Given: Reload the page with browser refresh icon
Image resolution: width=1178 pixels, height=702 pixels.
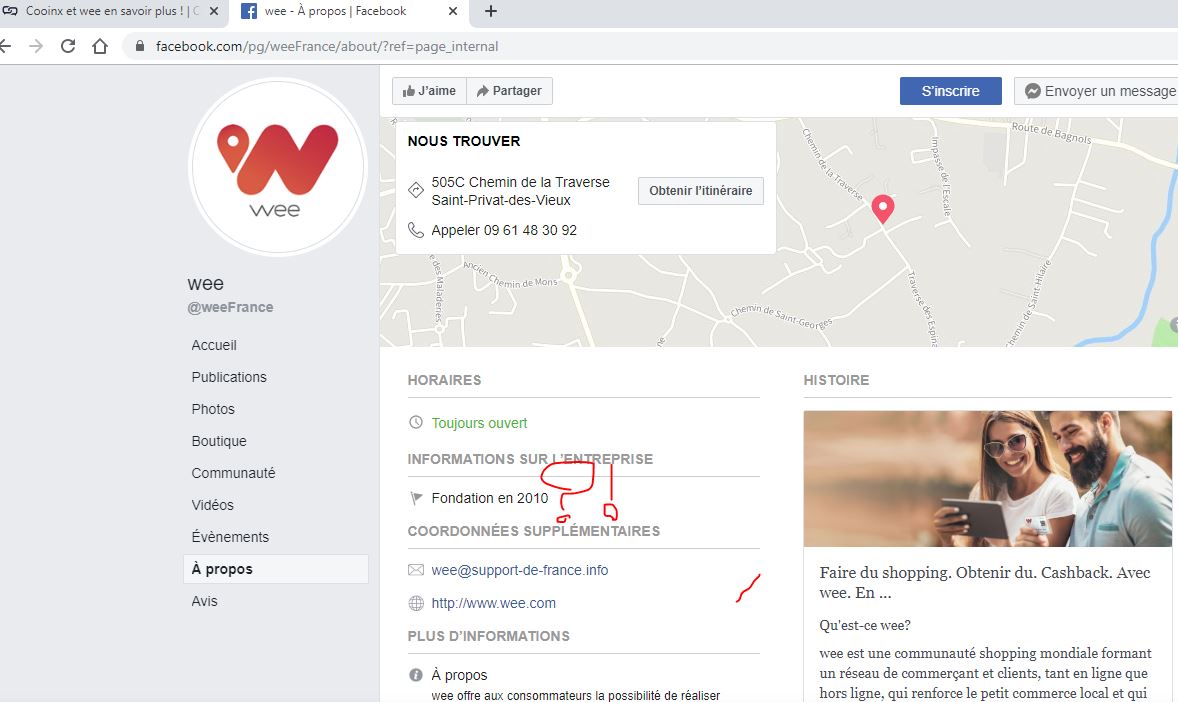Looking at the screenshot, I should [x=68, y=46].
